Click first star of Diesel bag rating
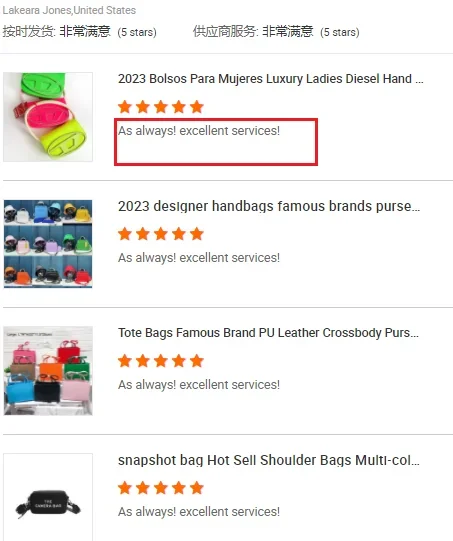This screenshot has width=453, height=541. [125, 107]
